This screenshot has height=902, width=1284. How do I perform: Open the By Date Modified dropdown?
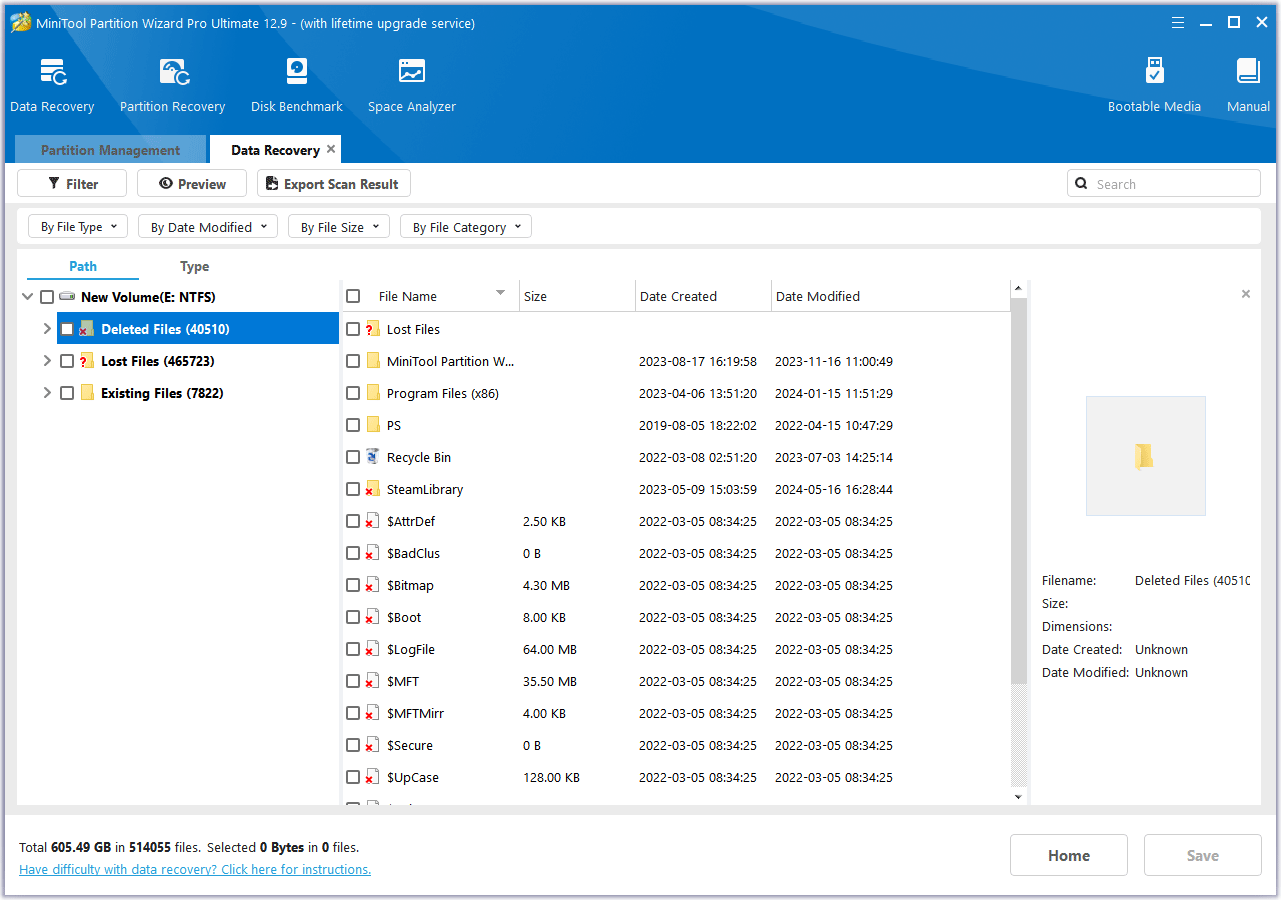click(208, 227)
